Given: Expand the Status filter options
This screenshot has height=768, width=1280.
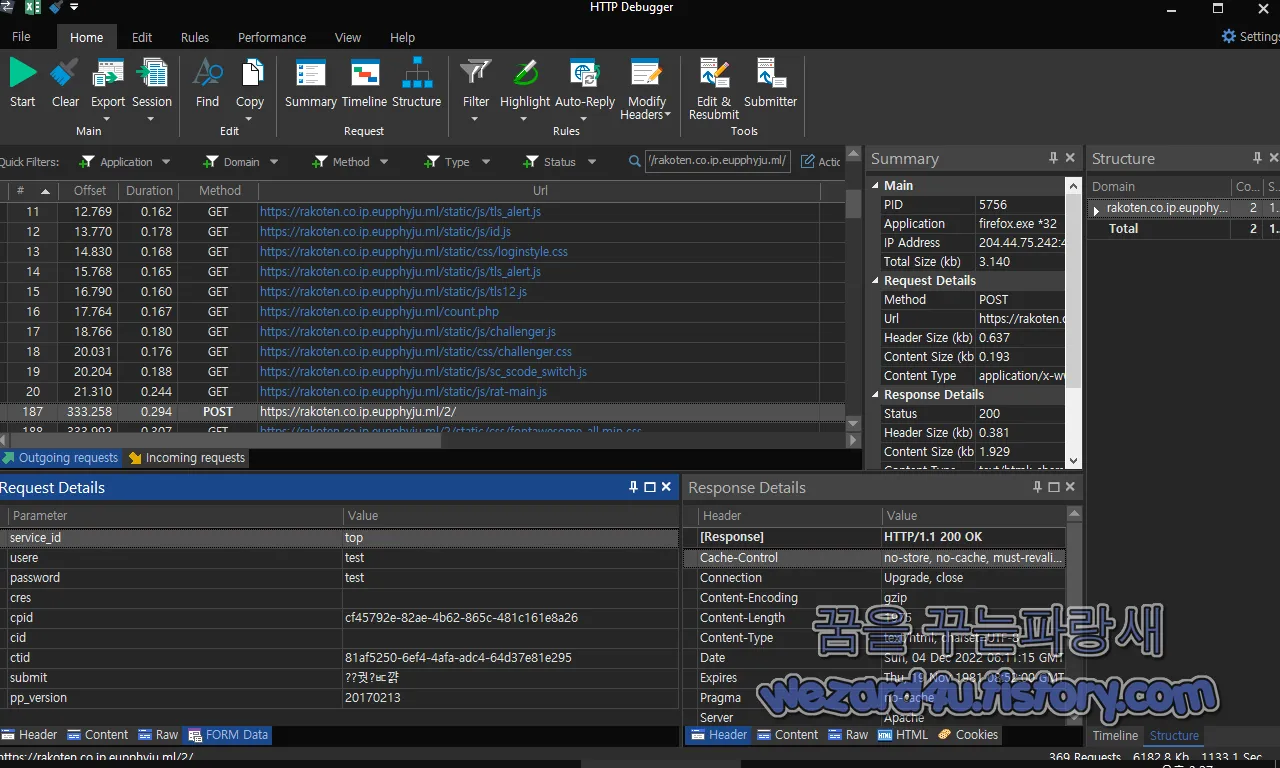Looking at the screenshot, I should (591, 161).
